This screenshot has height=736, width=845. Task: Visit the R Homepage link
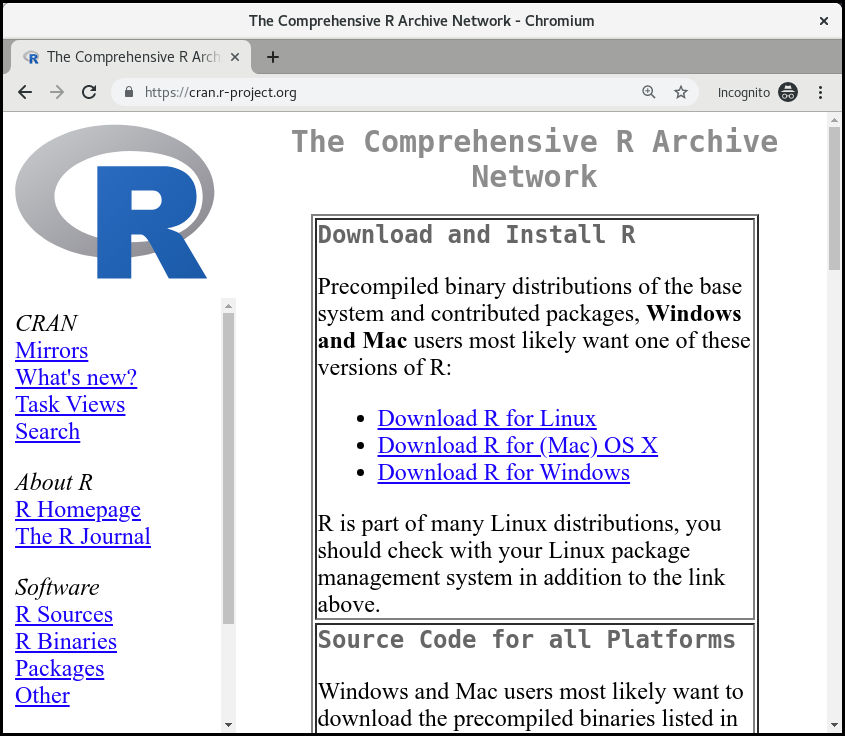(x=78, y=509)
